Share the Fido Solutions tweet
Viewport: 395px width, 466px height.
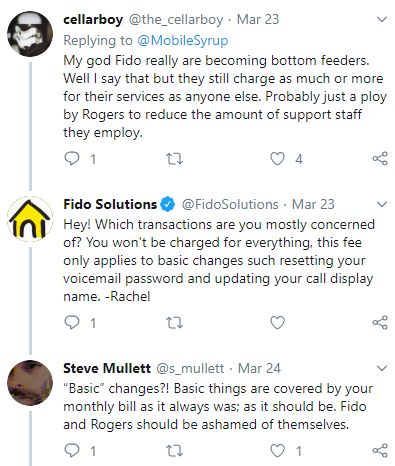coord(380,322)
